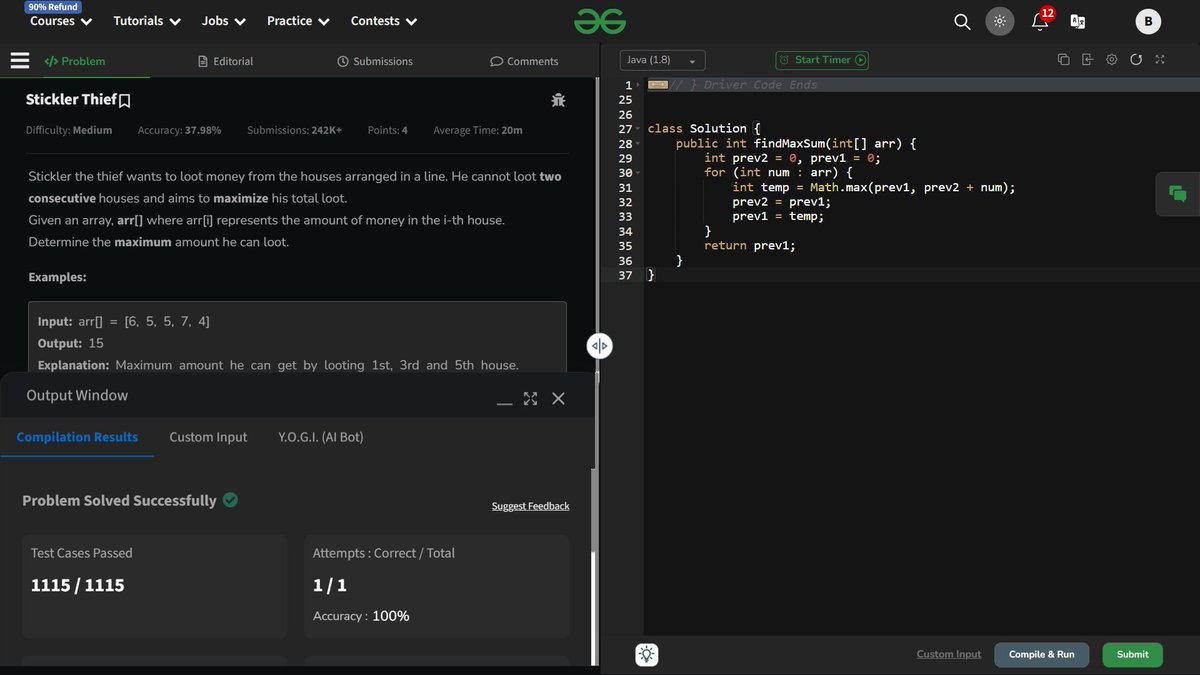
Task: Click the 'Math.max(prev1, prev2 + num)' code line
Action: (x=874, y=187)
